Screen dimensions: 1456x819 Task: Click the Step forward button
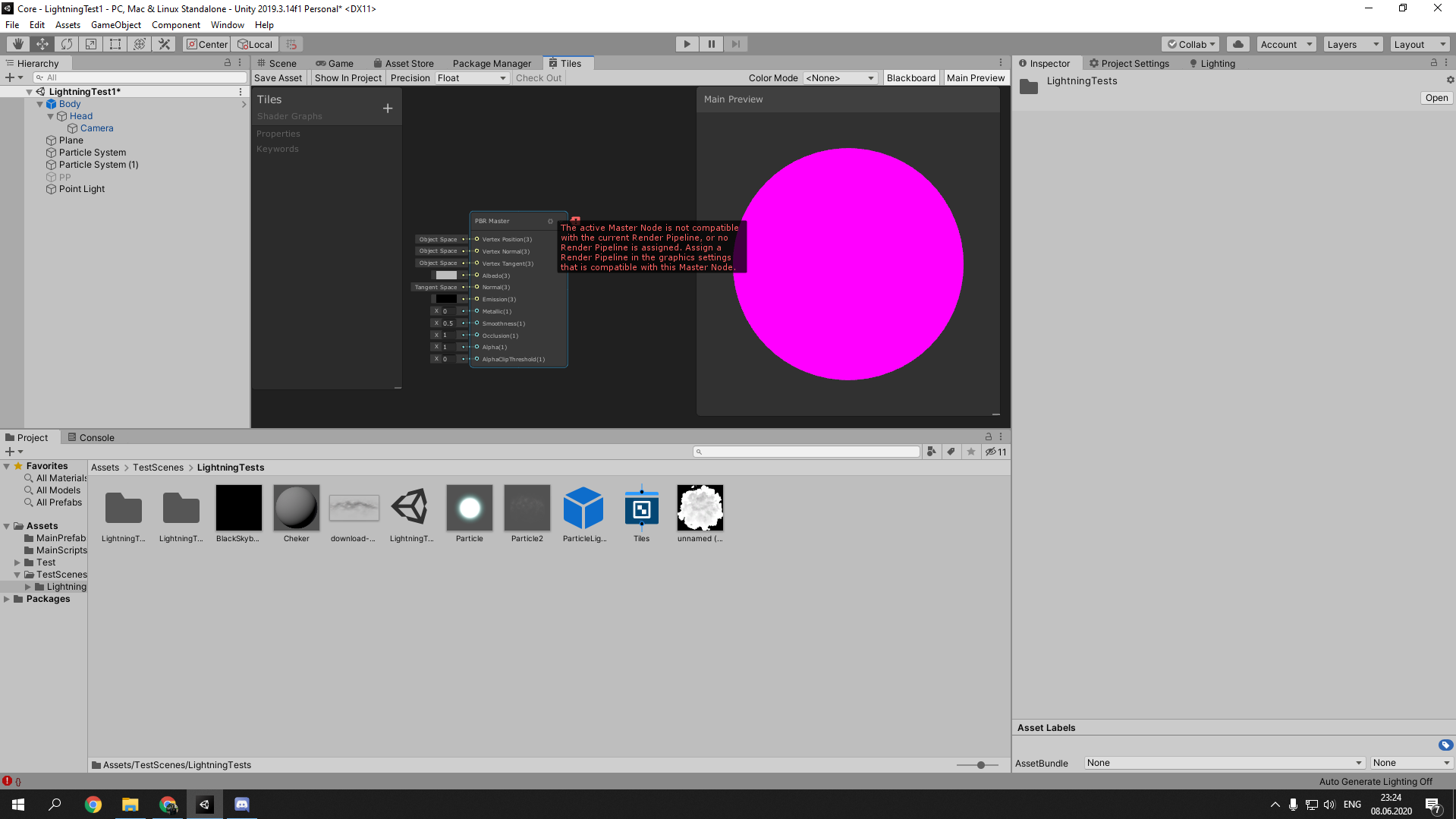735,44
